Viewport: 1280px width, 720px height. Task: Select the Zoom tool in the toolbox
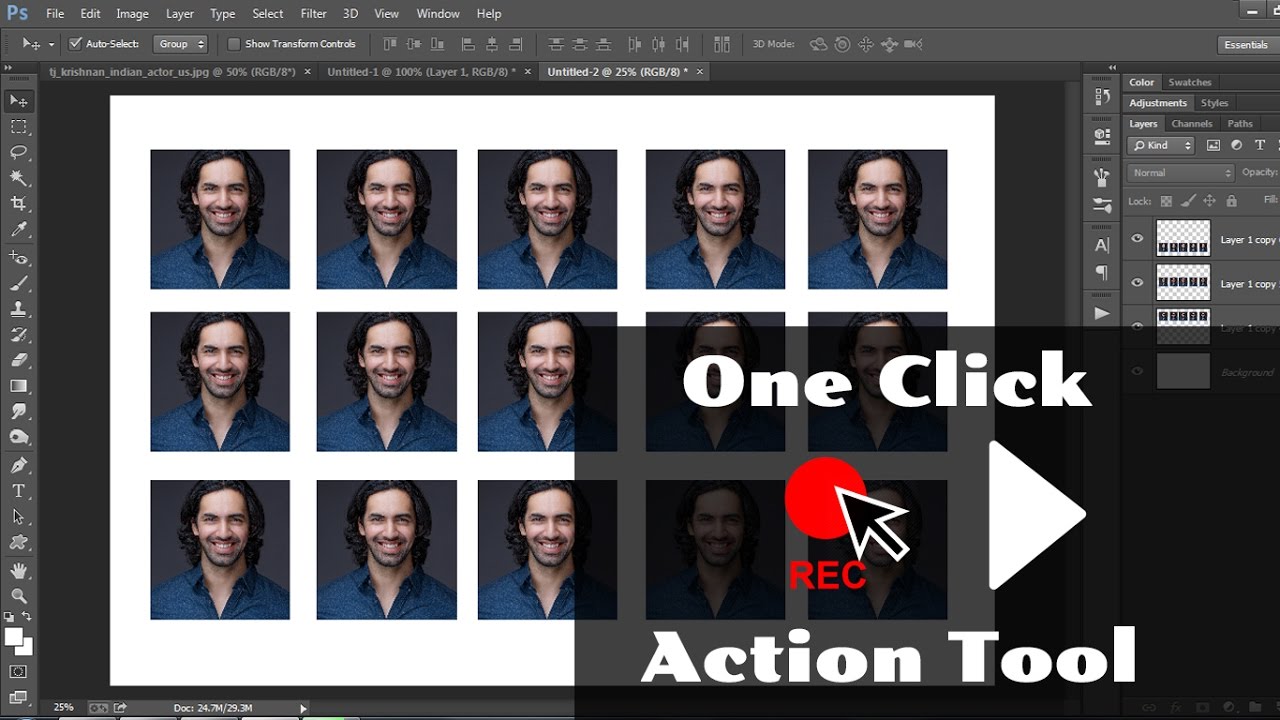[x=19, y=596]
